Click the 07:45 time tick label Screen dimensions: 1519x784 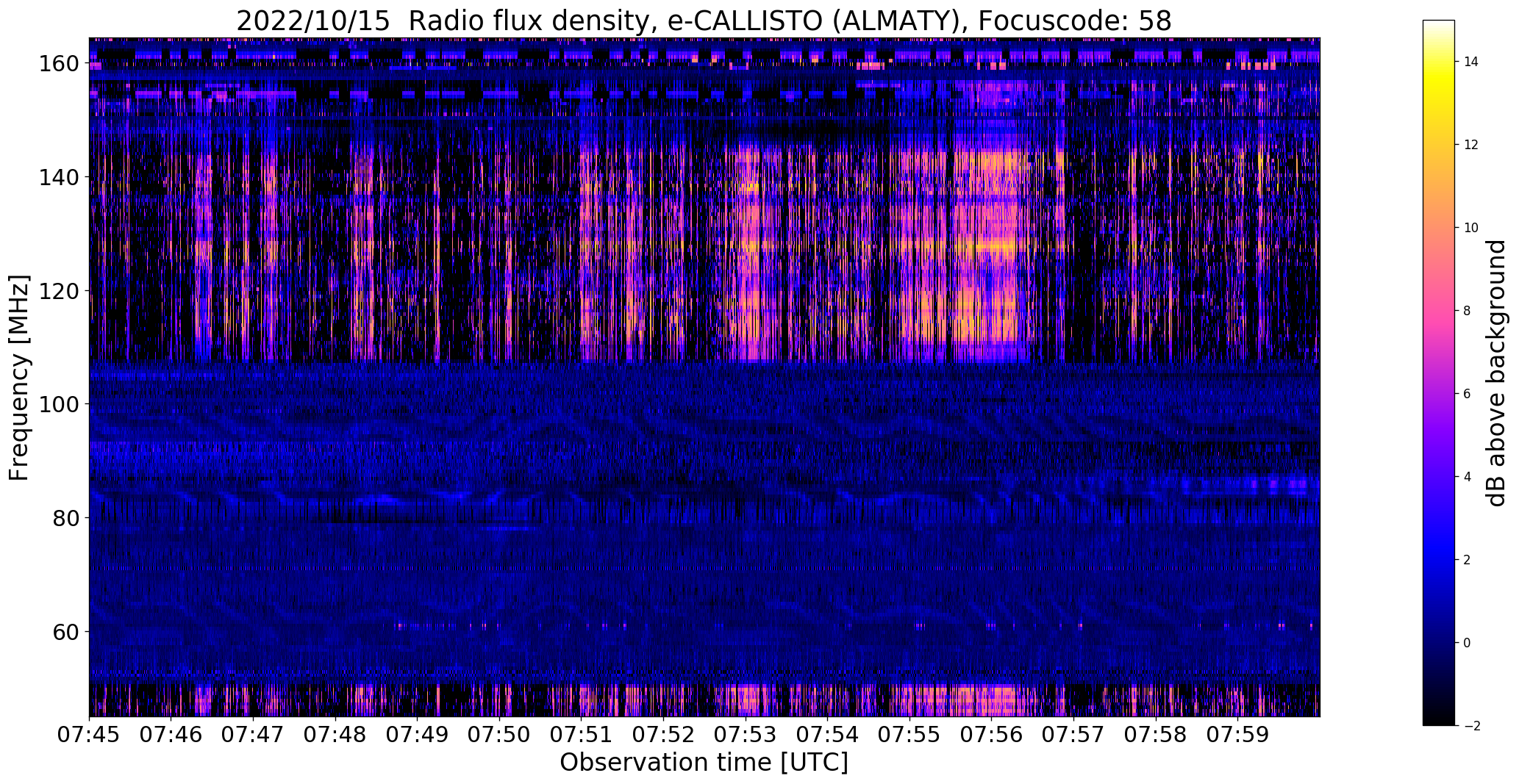[89, 734]
